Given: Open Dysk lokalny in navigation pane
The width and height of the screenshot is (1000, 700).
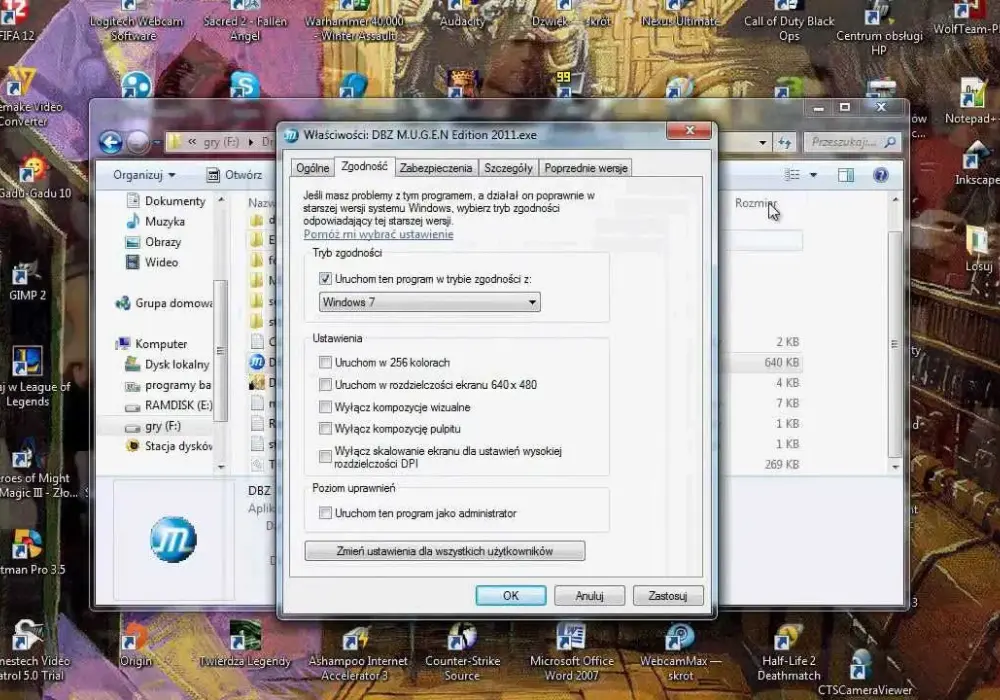Looking at the screenshot, I should [x=168, y=364].
